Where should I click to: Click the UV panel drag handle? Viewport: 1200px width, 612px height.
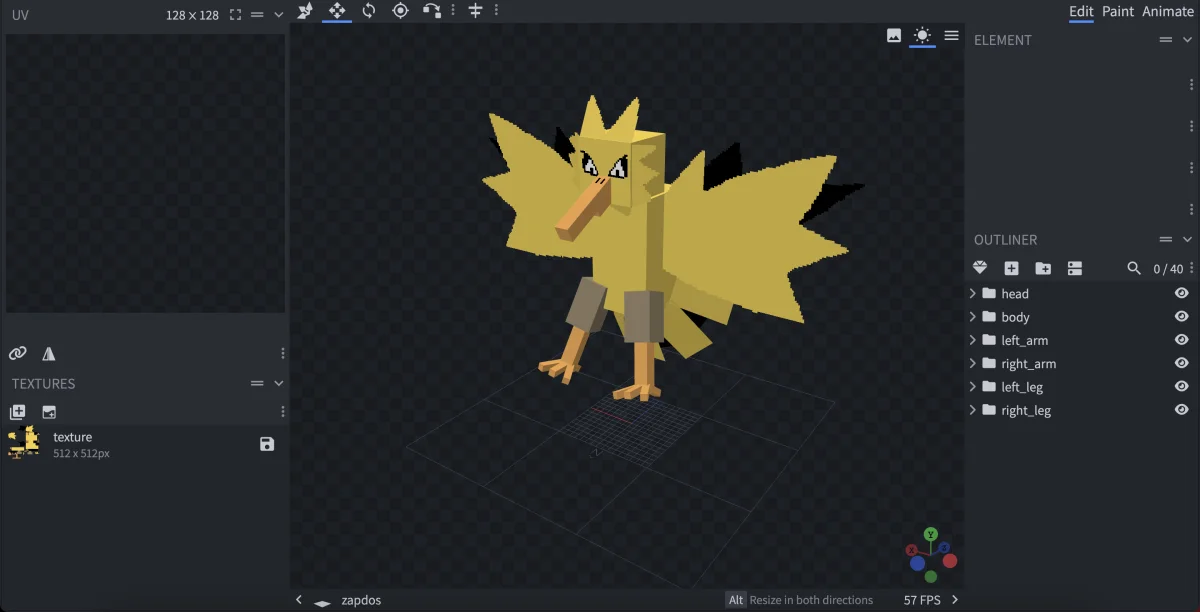[257, 15]
